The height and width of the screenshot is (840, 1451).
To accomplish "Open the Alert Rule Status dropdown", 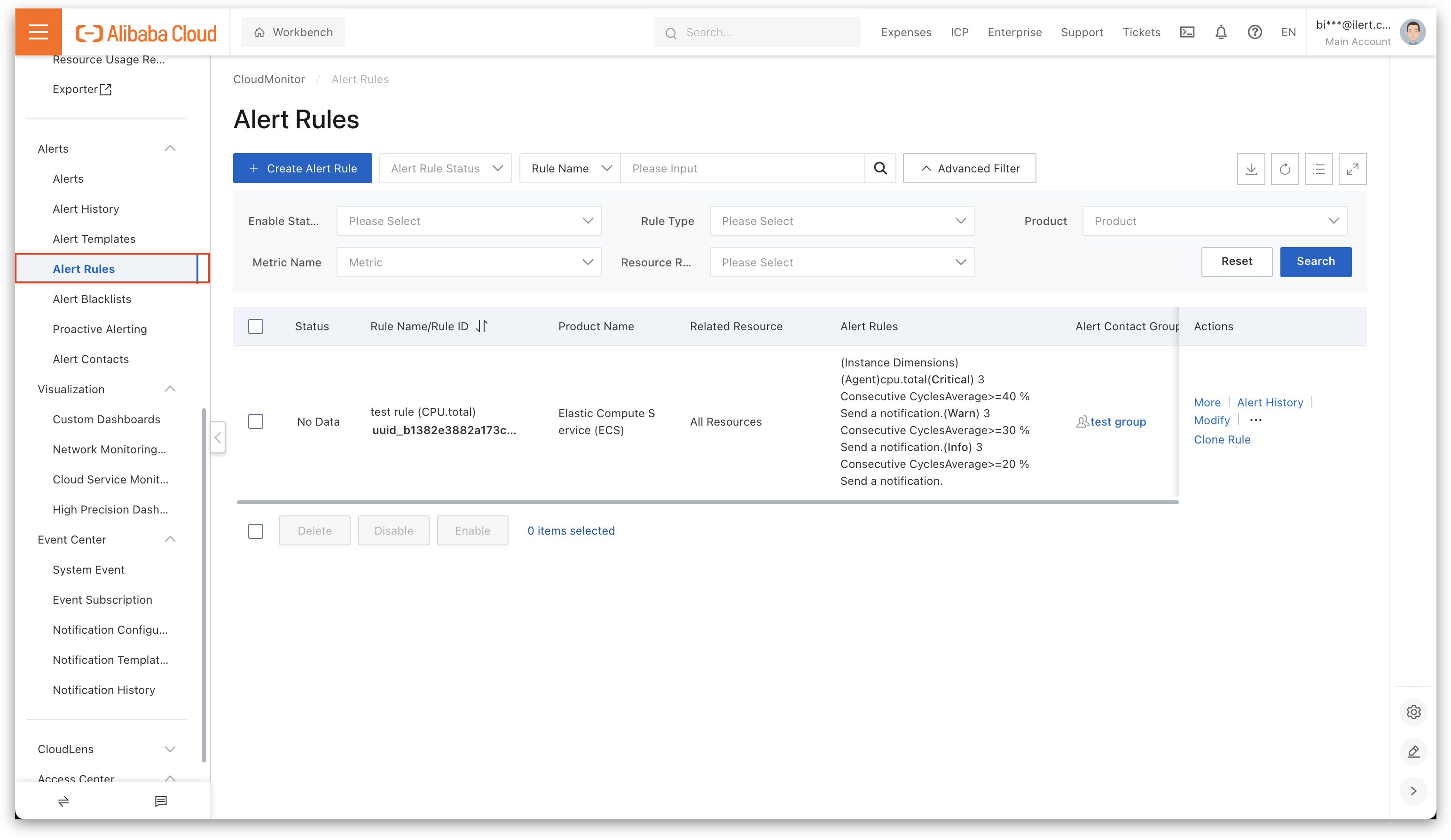I will point(445,168).
